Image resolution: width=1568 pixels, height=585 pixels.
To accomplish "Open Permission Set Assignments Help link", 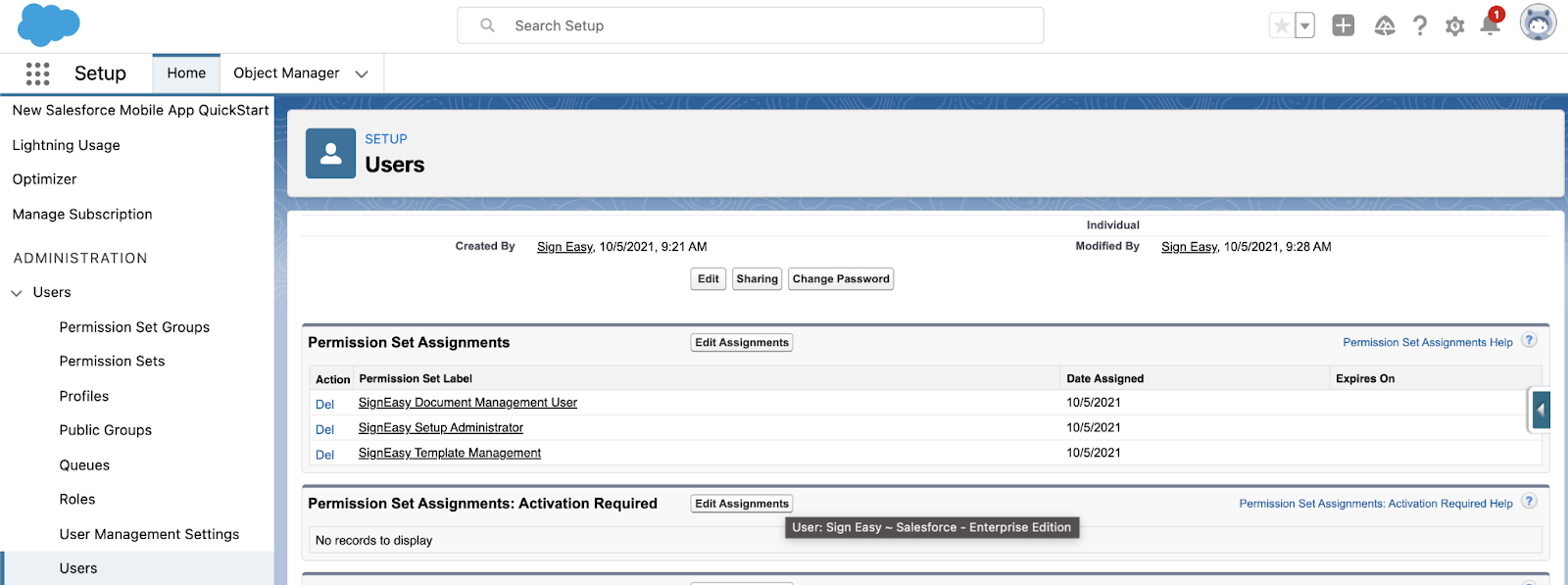I will pyautogui.click(x=1428, y=343).
